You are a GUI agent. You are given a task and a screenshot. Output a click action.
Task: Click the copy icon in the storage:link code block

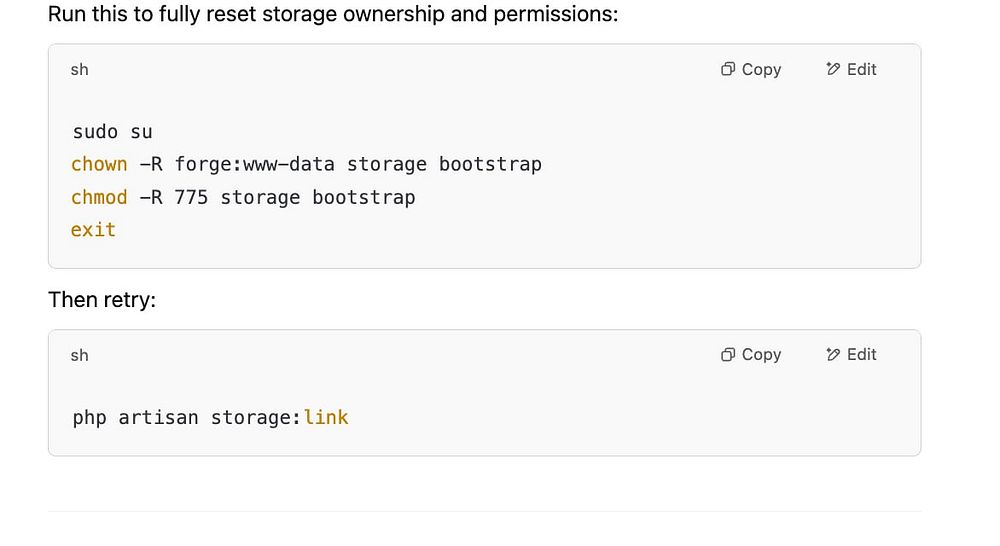728,354
